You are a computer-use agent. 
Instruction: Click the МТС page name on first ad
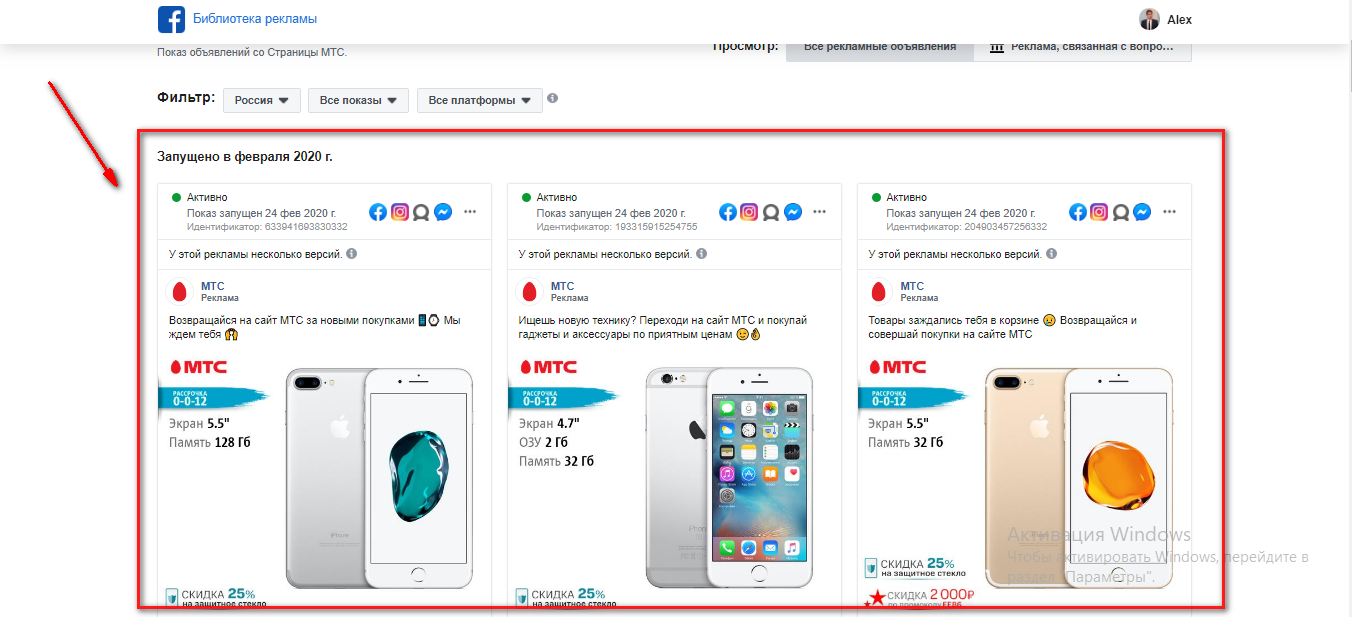(x=213, y=286)
